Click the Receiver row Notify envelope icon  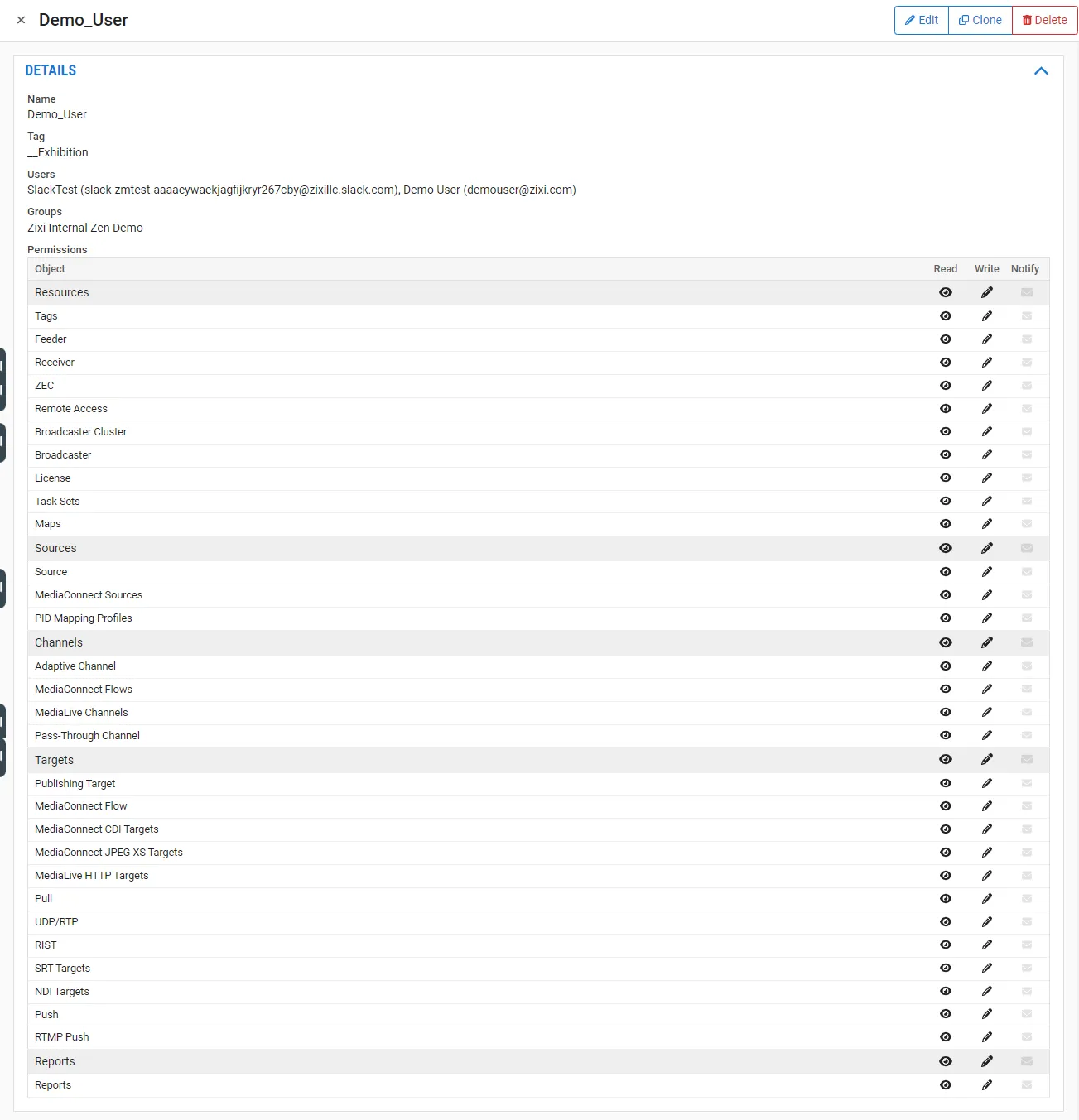point(1027,363)
